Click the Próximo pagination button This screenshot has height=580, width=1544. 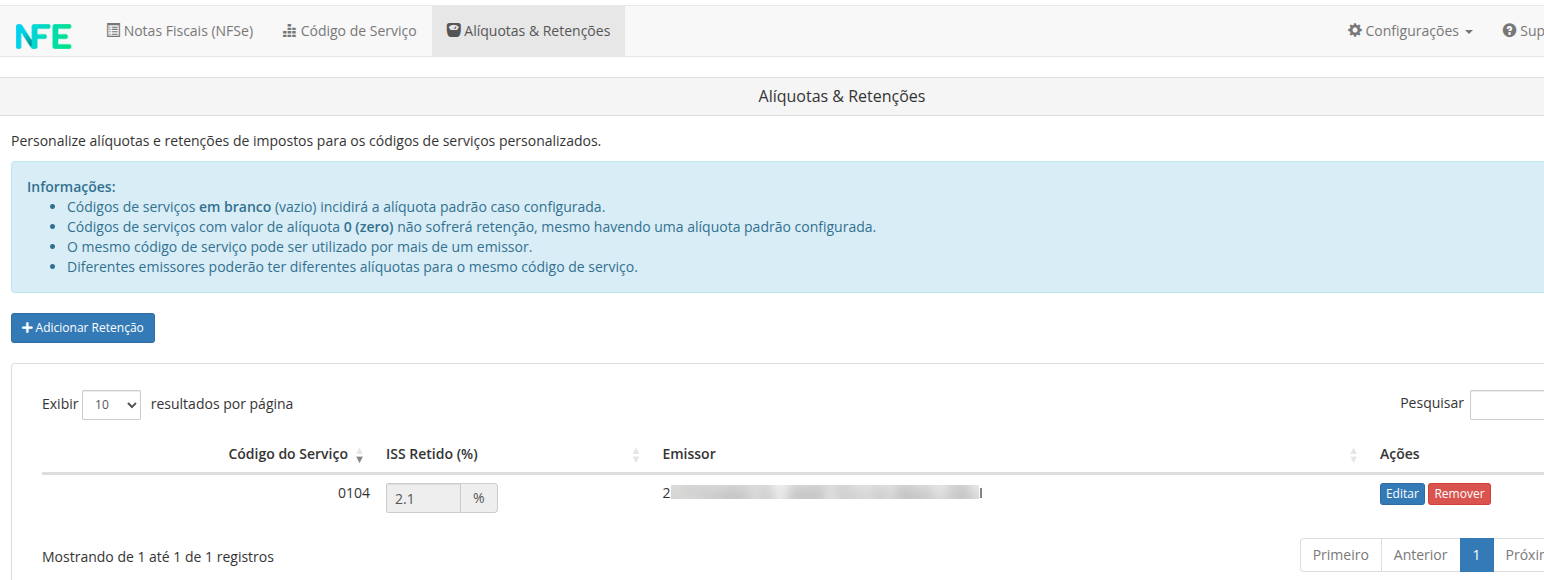1520,555
